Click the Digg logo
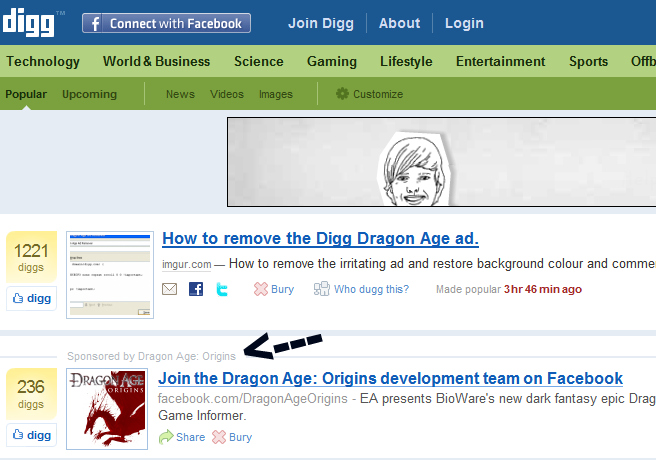Screen dimensions: 656x460 (28, 22)
